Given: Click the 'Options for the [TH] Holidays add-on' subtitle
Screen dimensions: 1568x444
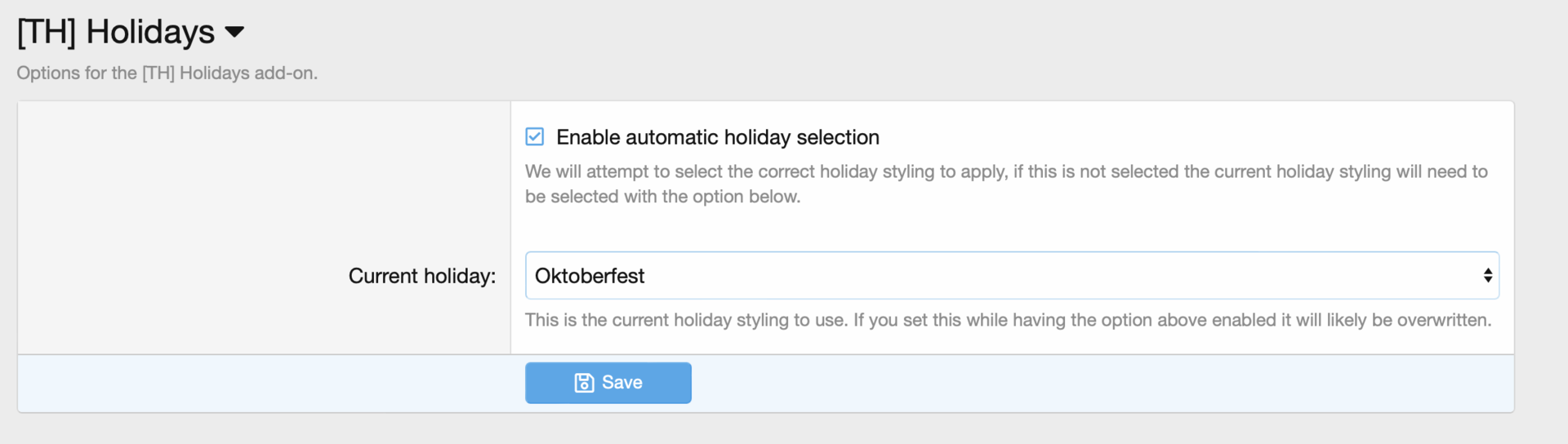Looking at the screenshot, I should coord(167,73).
